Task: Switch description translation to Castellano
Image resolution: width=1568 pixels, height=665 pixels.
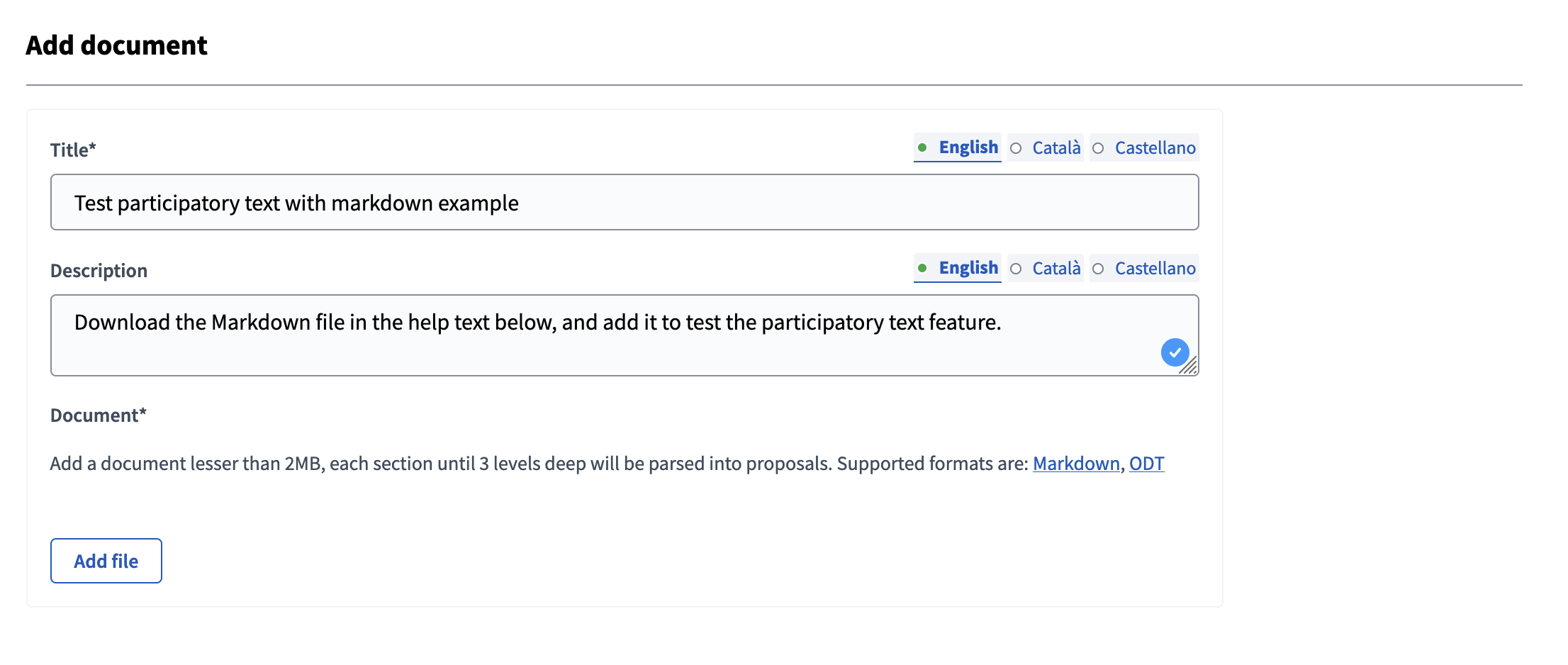Action: pos(1155,268)
